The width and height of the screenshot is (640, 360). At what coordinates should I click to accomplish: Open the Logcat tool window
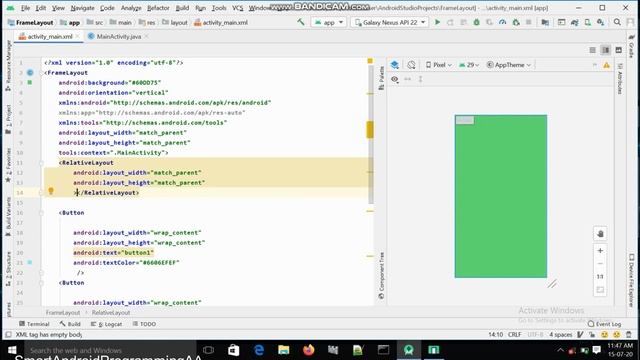[x=107, y=324]
